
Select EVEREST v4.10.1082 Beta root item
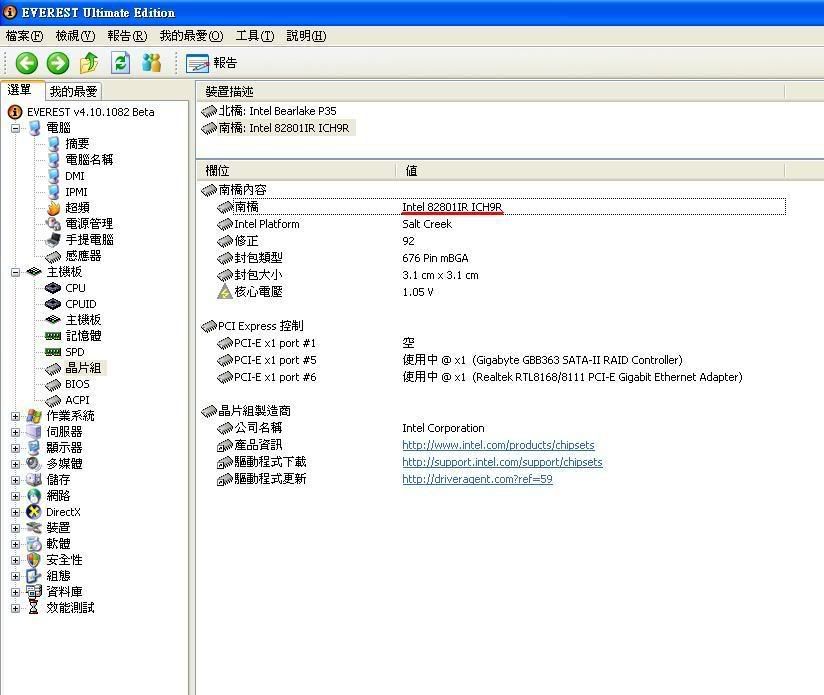pos(90,112)
